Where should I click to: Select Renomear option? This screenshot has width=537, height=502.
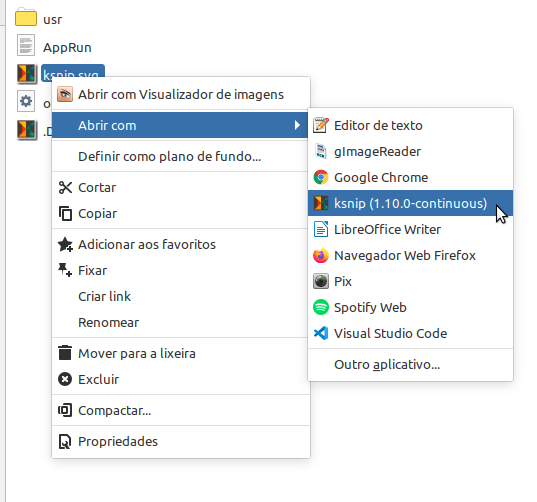click(x=181, y=323)
